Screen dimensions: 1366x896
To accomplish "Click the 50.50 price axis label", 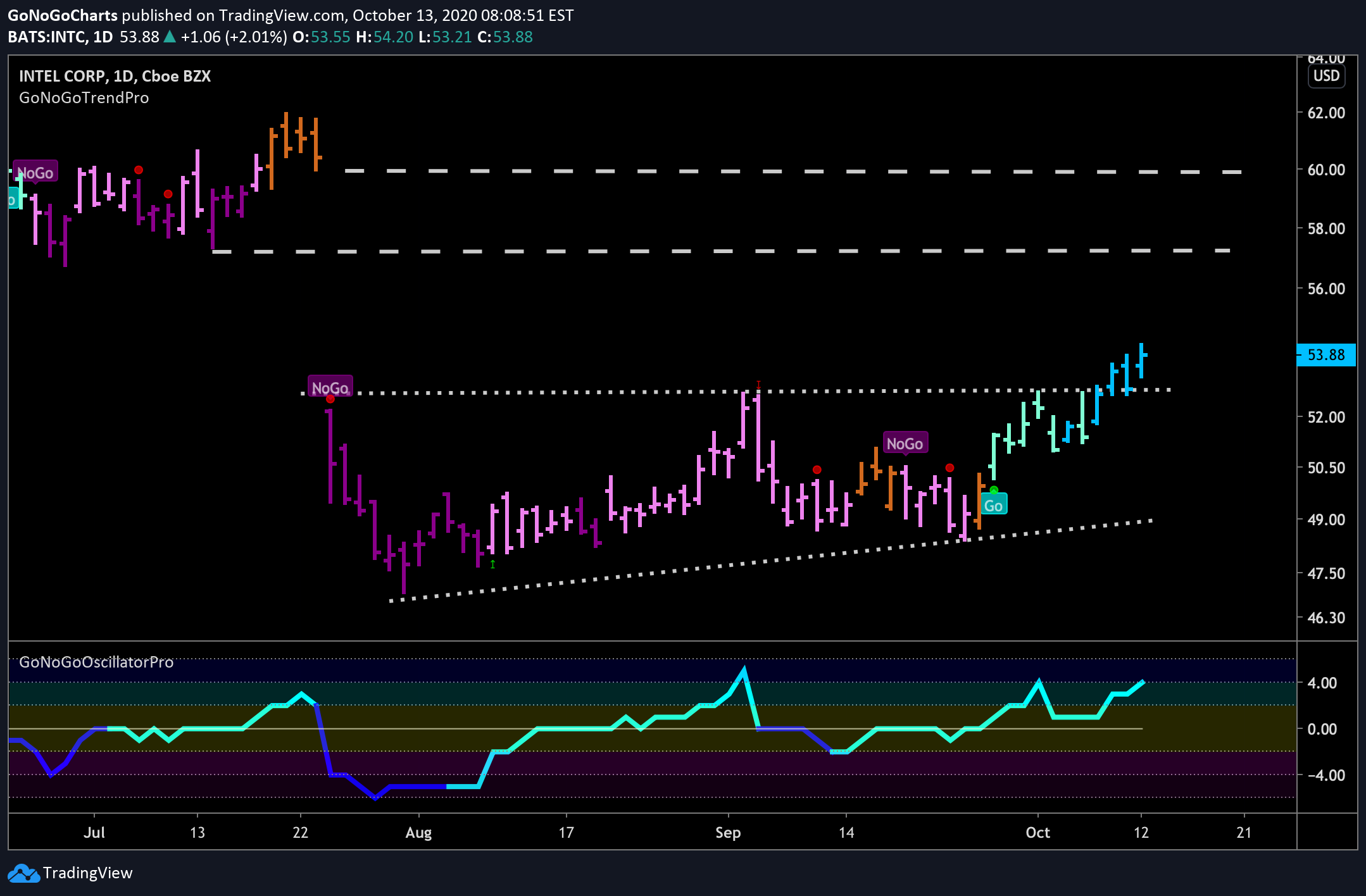I will tap(1326, 468).
